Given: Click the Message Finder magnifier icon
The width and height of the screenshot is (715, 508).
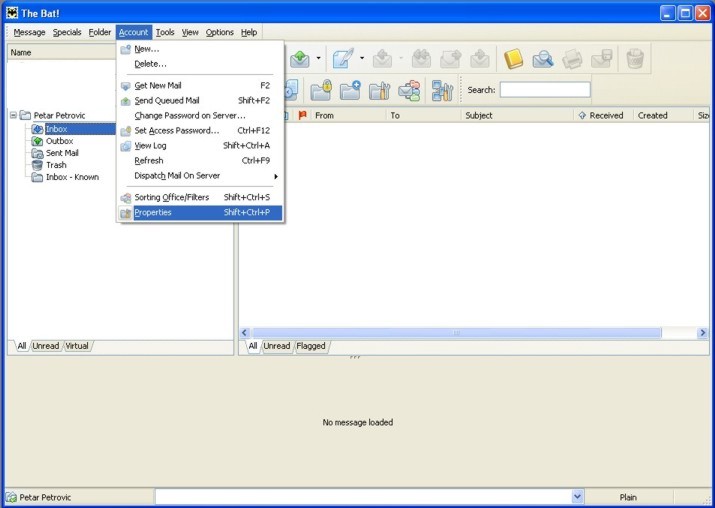Looking at the screenshot, I should pyautogui.click(x=543, y=59).
